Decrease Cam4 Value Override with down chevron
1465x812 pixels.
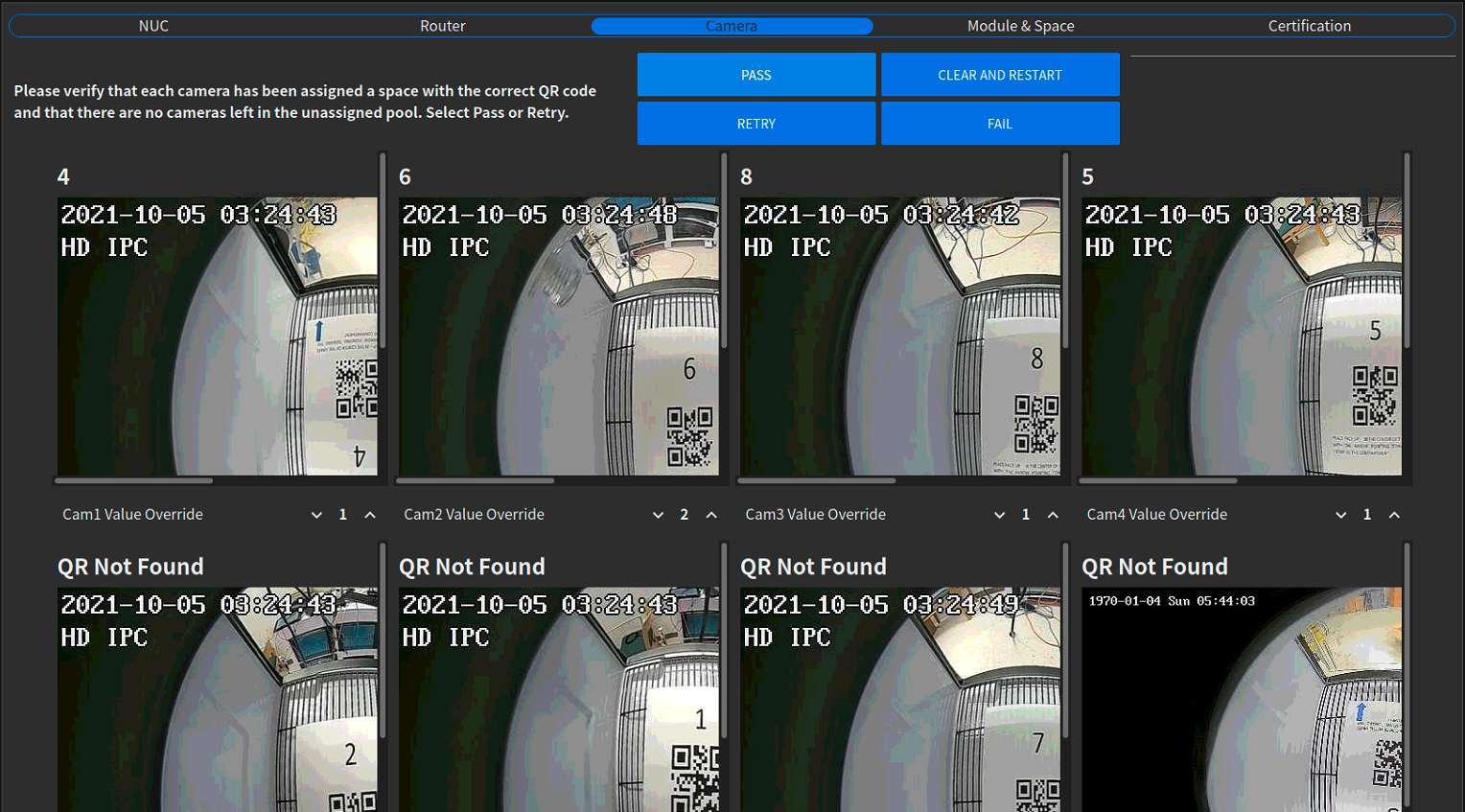pos(1340,515)
